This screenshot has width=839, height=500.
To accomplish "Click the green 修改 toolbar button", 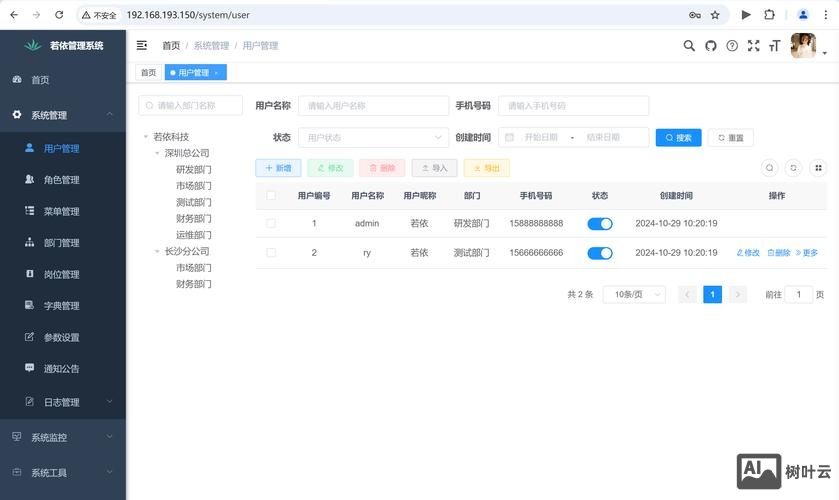I will pyautogui.click(x=330, y=168).
